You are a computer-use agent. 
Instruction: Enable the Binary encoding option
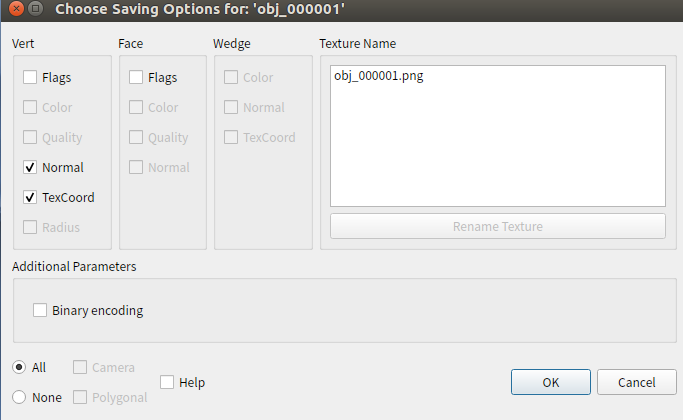pos(40,310)
